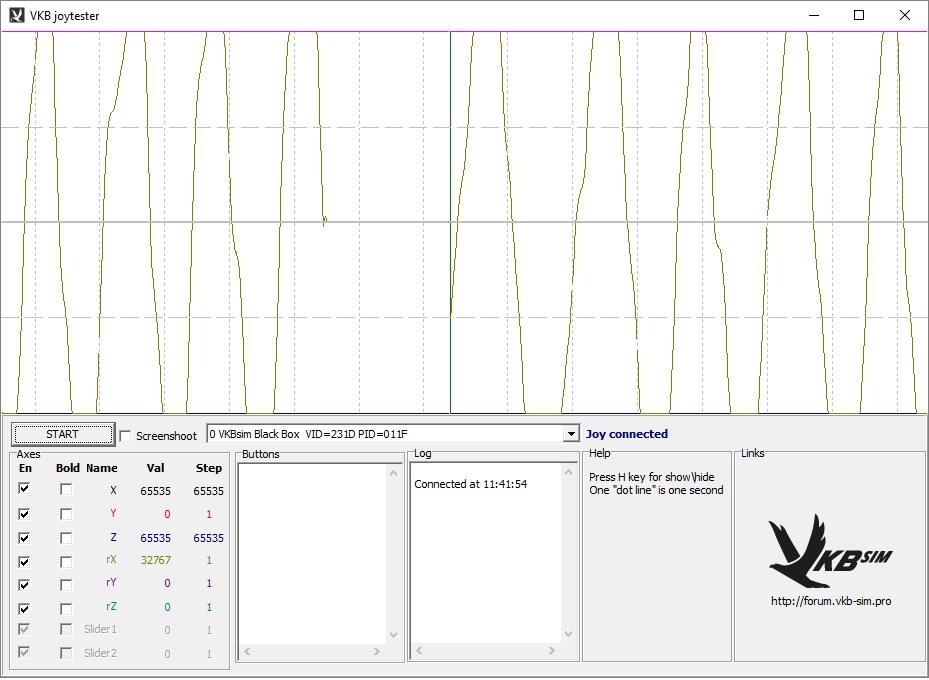Screen dimensions: 929x680
Task: Click the Buttons list right scroll arrow
Action: [376, 652]
